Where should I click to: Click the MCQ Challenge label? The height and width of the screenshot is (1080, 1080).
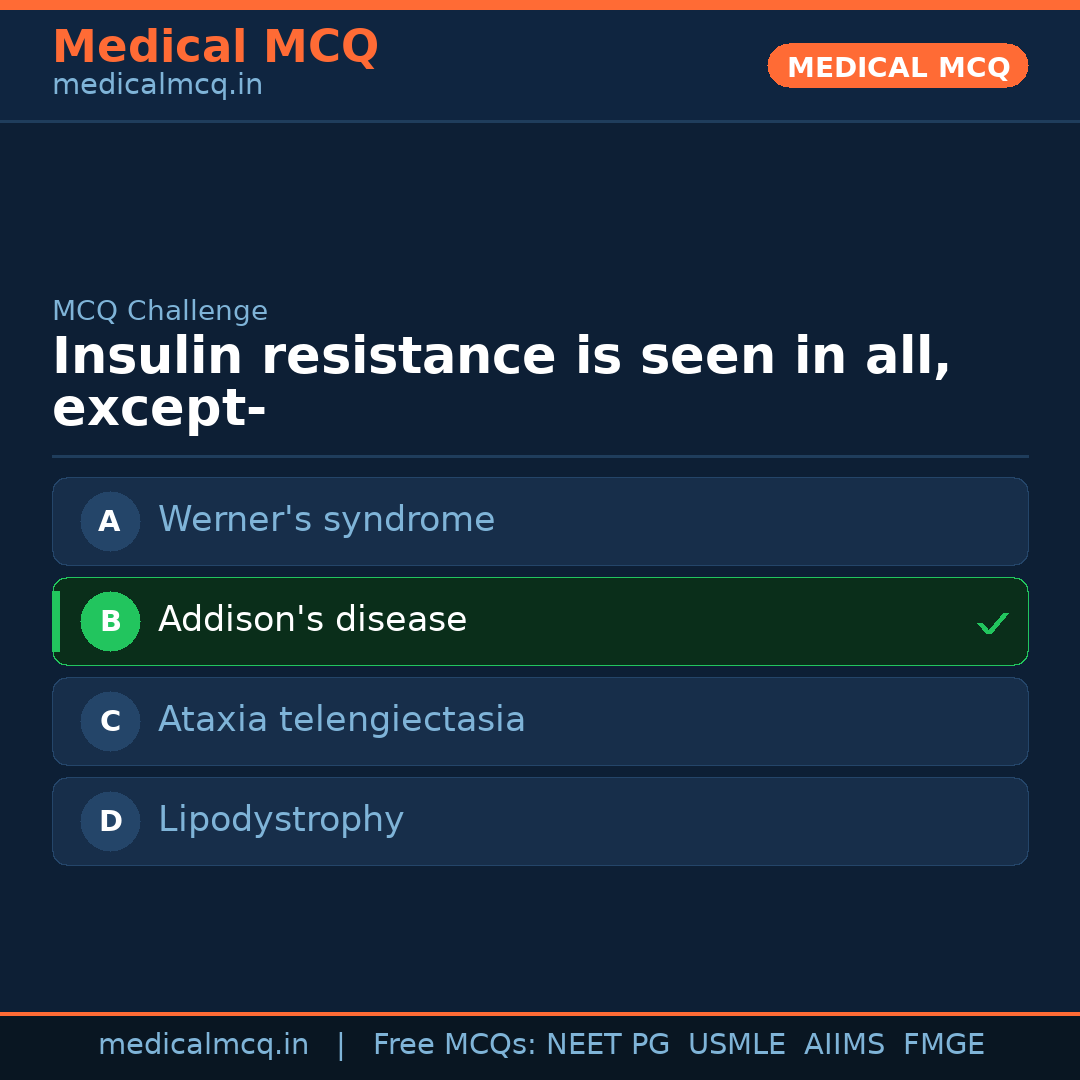pyautogui.click(x=160, y=311)
